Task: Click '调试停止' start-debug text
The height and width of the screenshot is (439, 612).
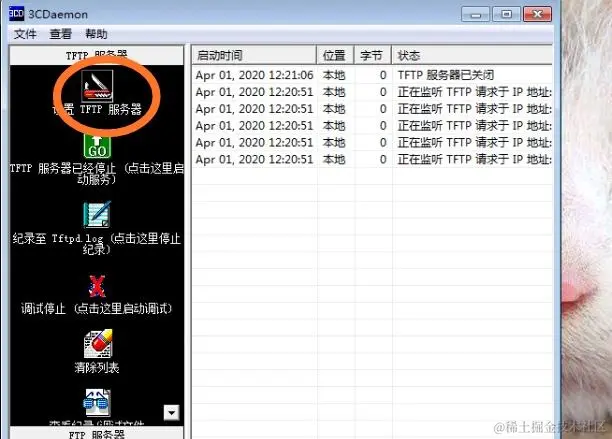Action: [x=96, y=309]
